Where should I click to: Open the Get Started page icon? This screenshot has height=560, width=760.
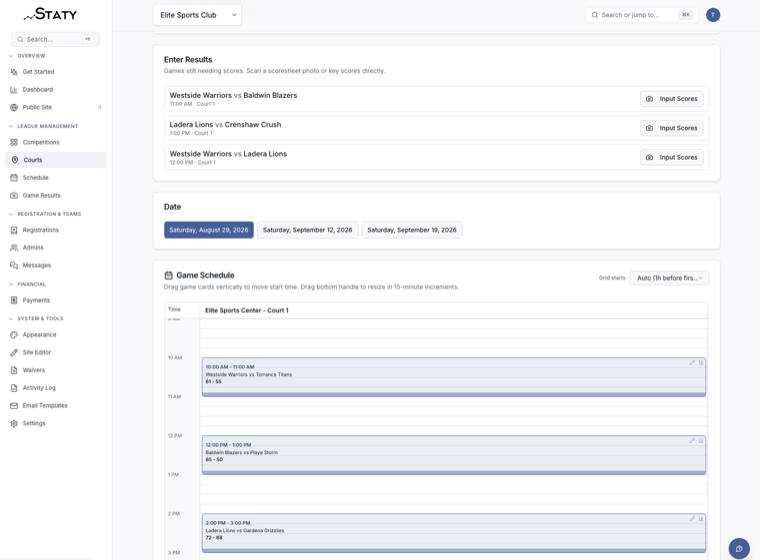coord(14,72)
